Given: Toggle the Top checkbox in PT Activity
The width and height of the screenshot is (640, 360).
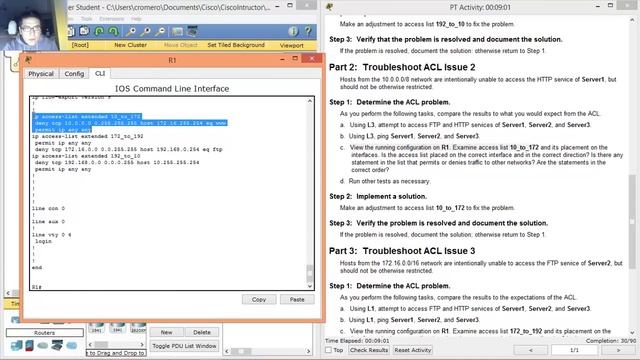Looking at the screenshot, I should (328, 350).
